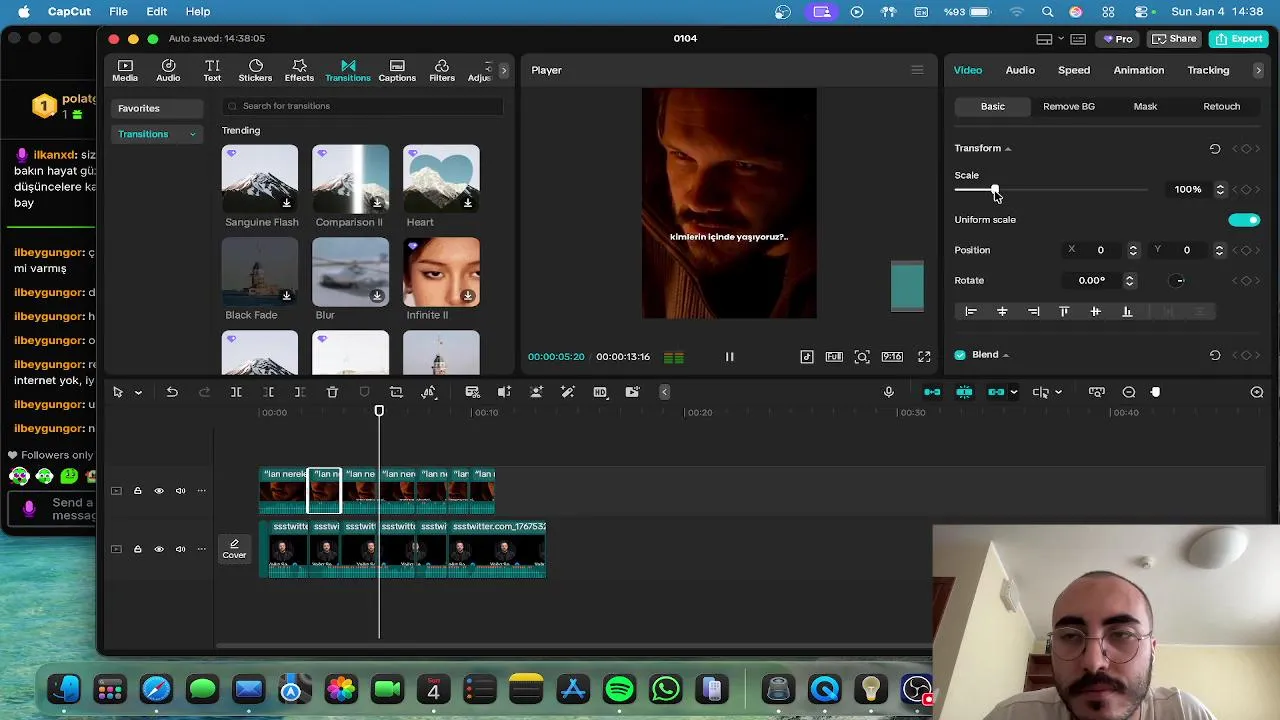This screenshot has height=720, width=1280.
Task: Download the Sanguine Flash transition
Action: (x=287, y=203)
